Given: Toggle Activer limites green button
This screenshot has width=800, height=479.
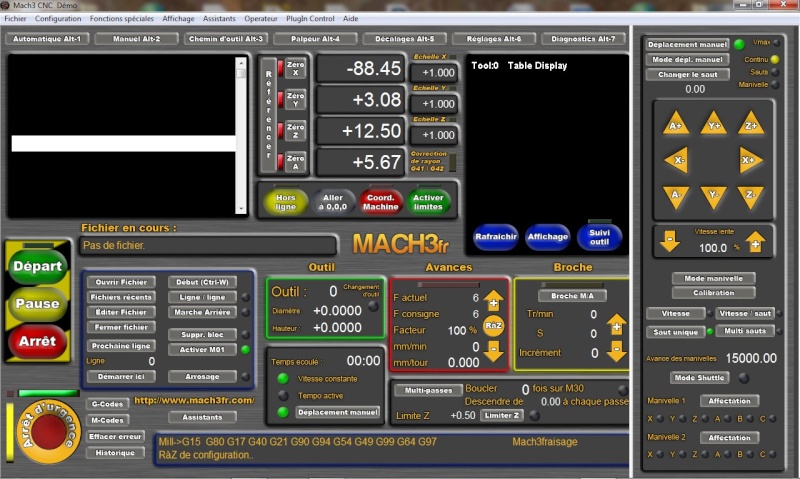Looking at the screenshot, I should [x=428, y=202].
